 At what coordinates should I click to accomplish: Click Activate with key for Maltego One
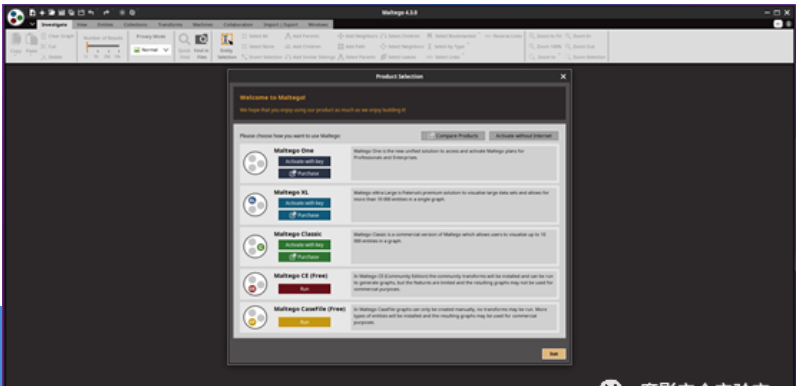pyautogui.click(x=304, y=161)
